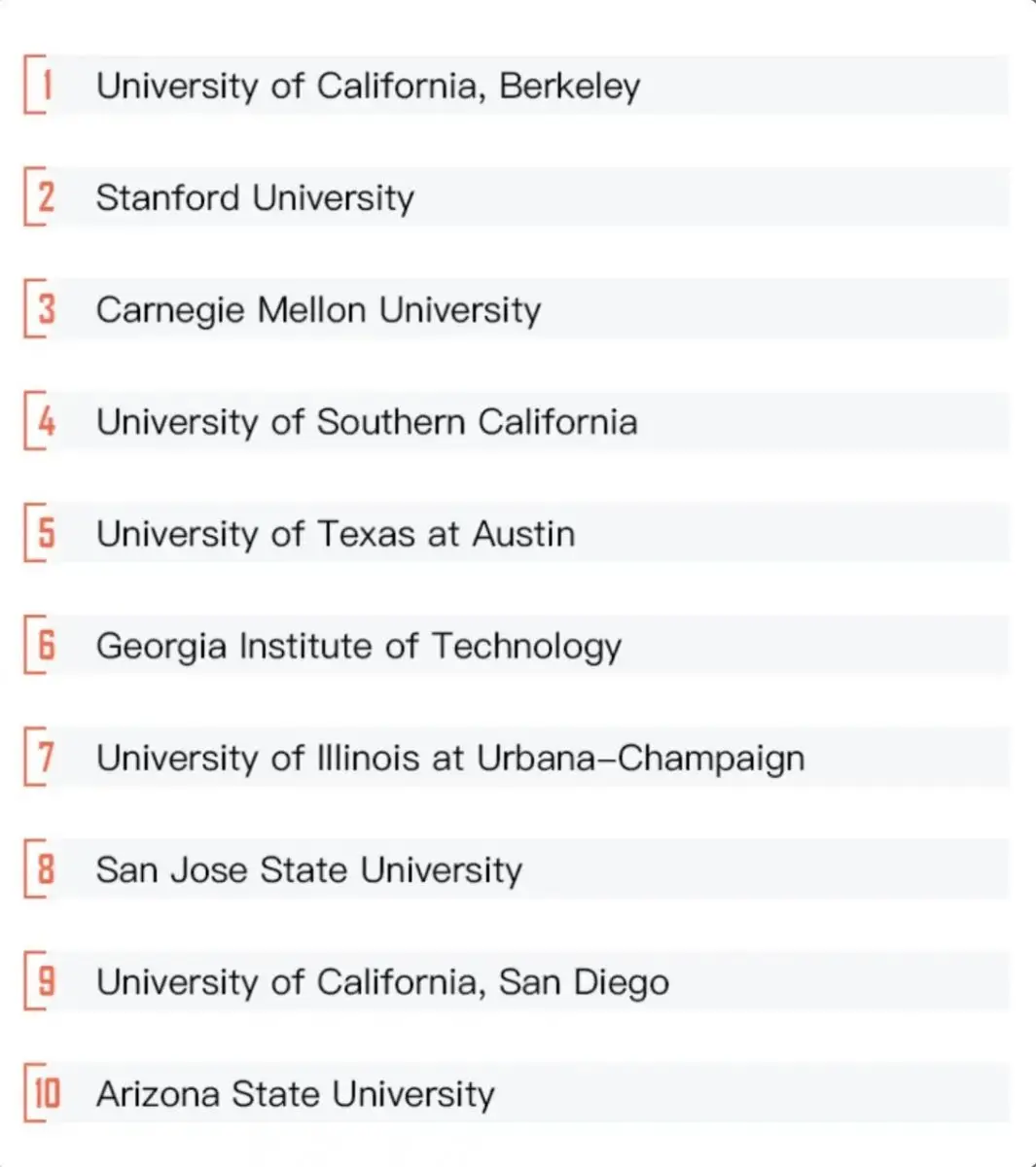This screenshot has height=1167, width=1036.
Task: Choose University of California, San Diego
Action: [x=382, y=981]
